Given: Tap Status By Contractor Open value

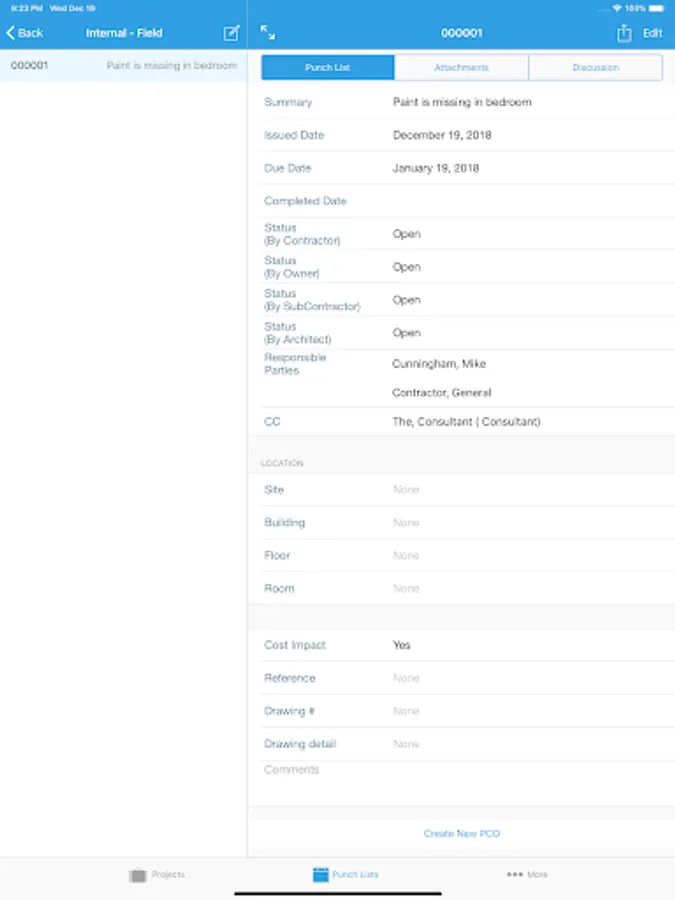Looking at the screenshot, I should tap(406, 234).
